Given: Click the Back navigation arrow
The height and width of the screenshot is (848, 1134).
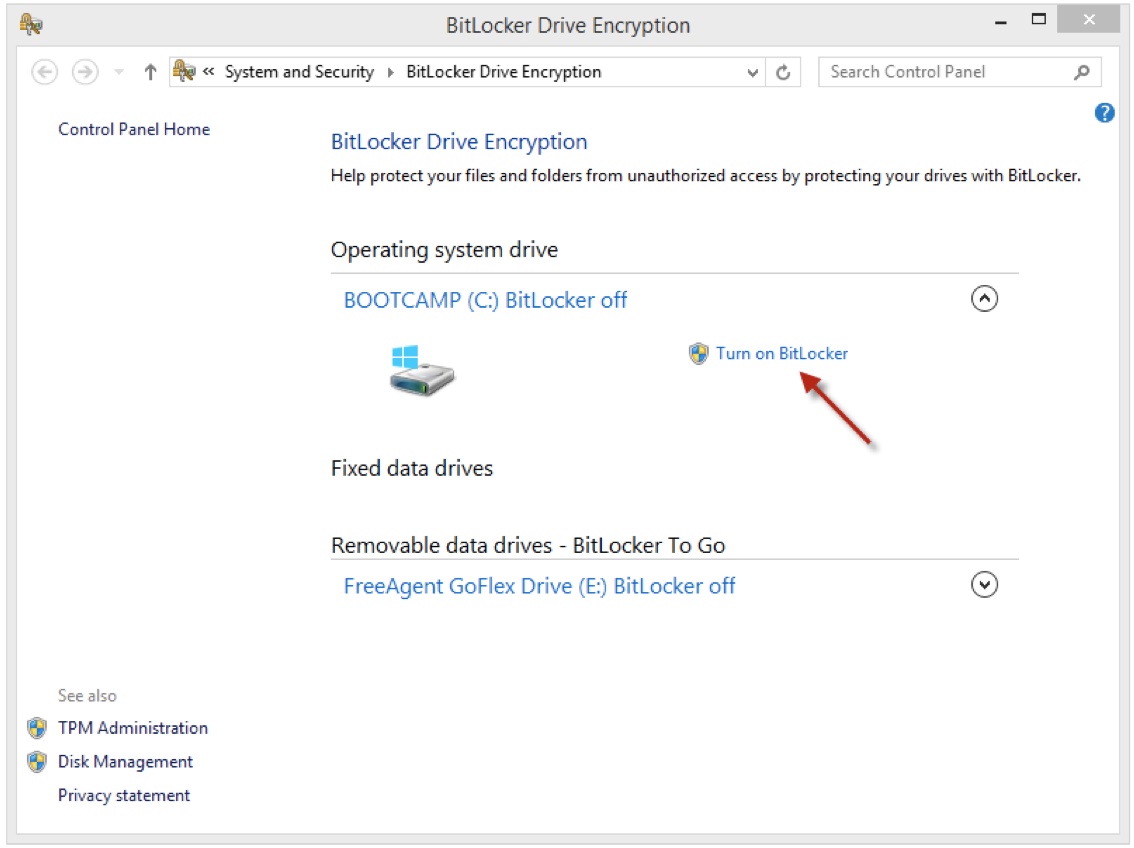Looking at the screenshot, I should click(x=45, y=72).
